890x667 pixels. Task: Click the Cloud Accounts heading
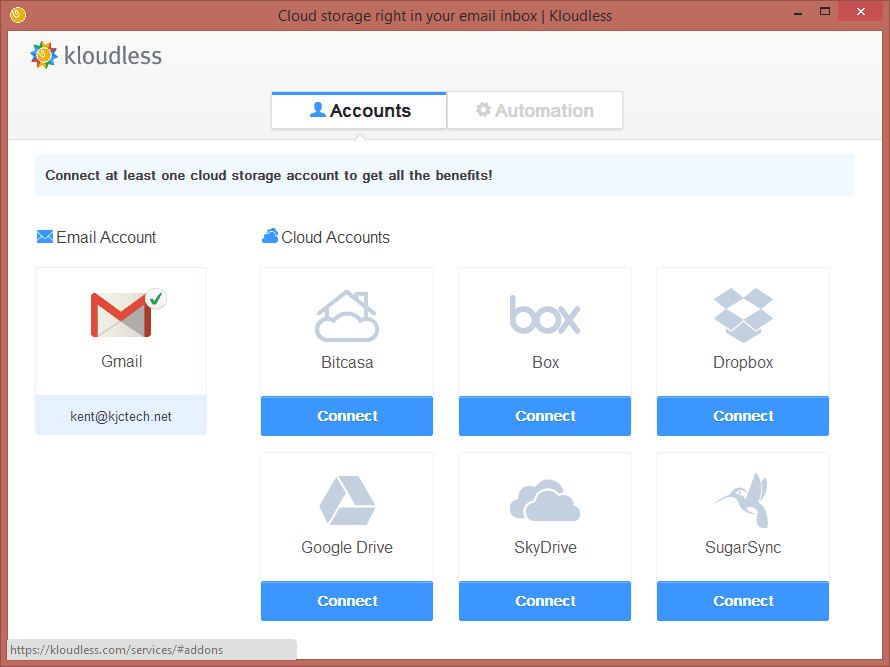tap(335, 237)
